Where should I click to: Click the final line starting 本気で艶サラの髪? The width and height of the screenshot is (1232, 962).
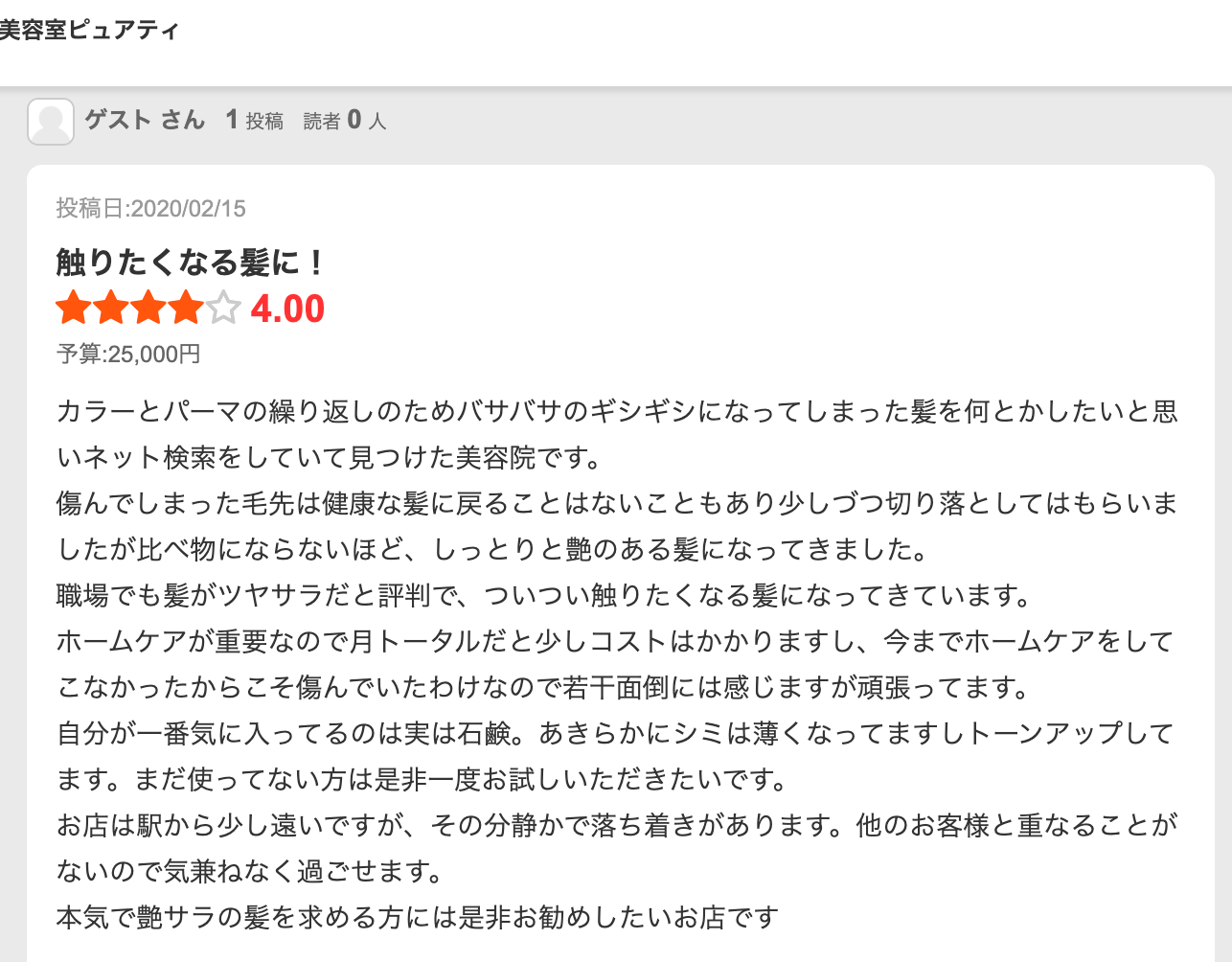pos(418,917)
